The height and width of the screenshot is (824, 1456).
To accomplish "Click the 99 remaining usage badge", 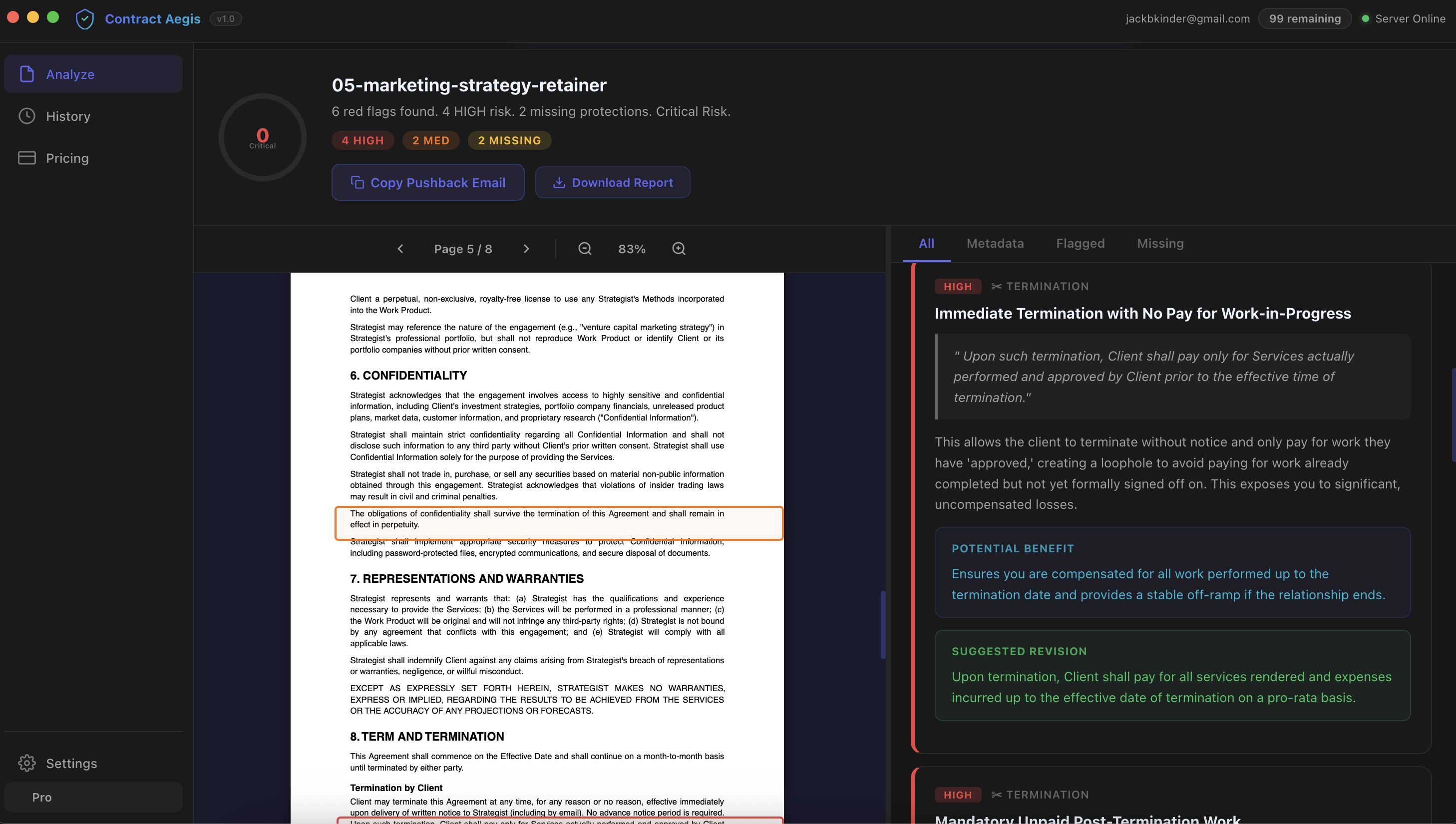I will point(1304,18).
